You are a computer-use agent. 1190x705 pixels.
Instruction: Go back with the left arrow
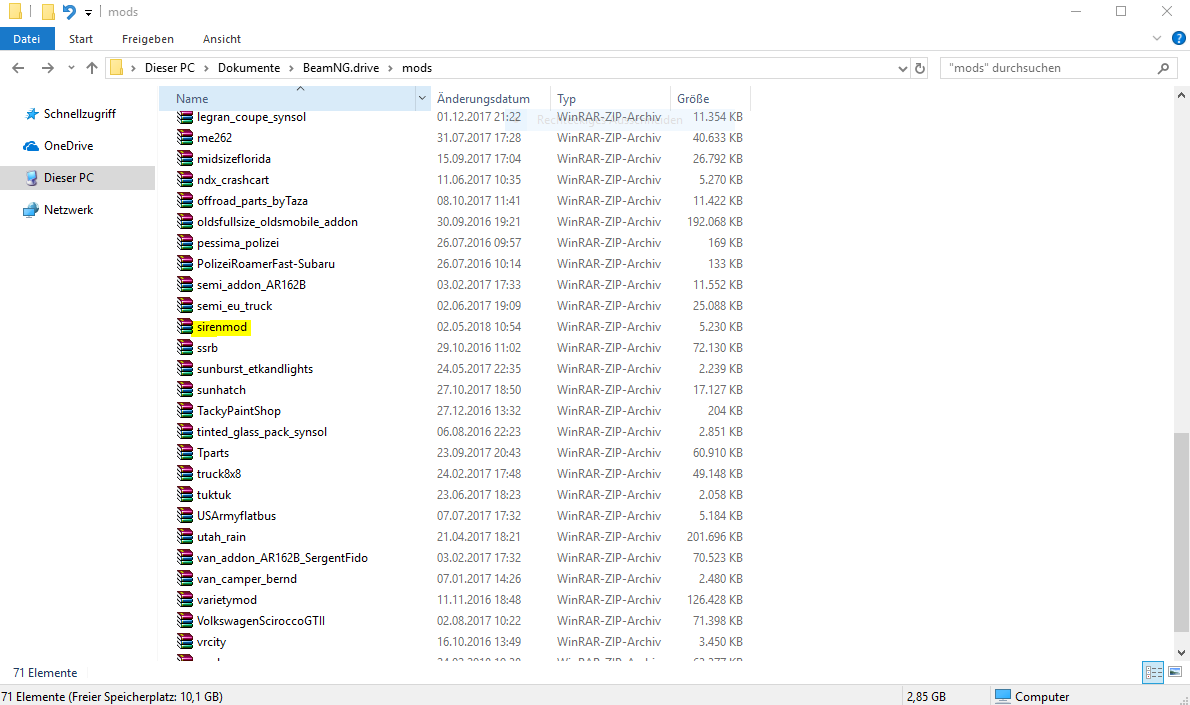point(18,68)
